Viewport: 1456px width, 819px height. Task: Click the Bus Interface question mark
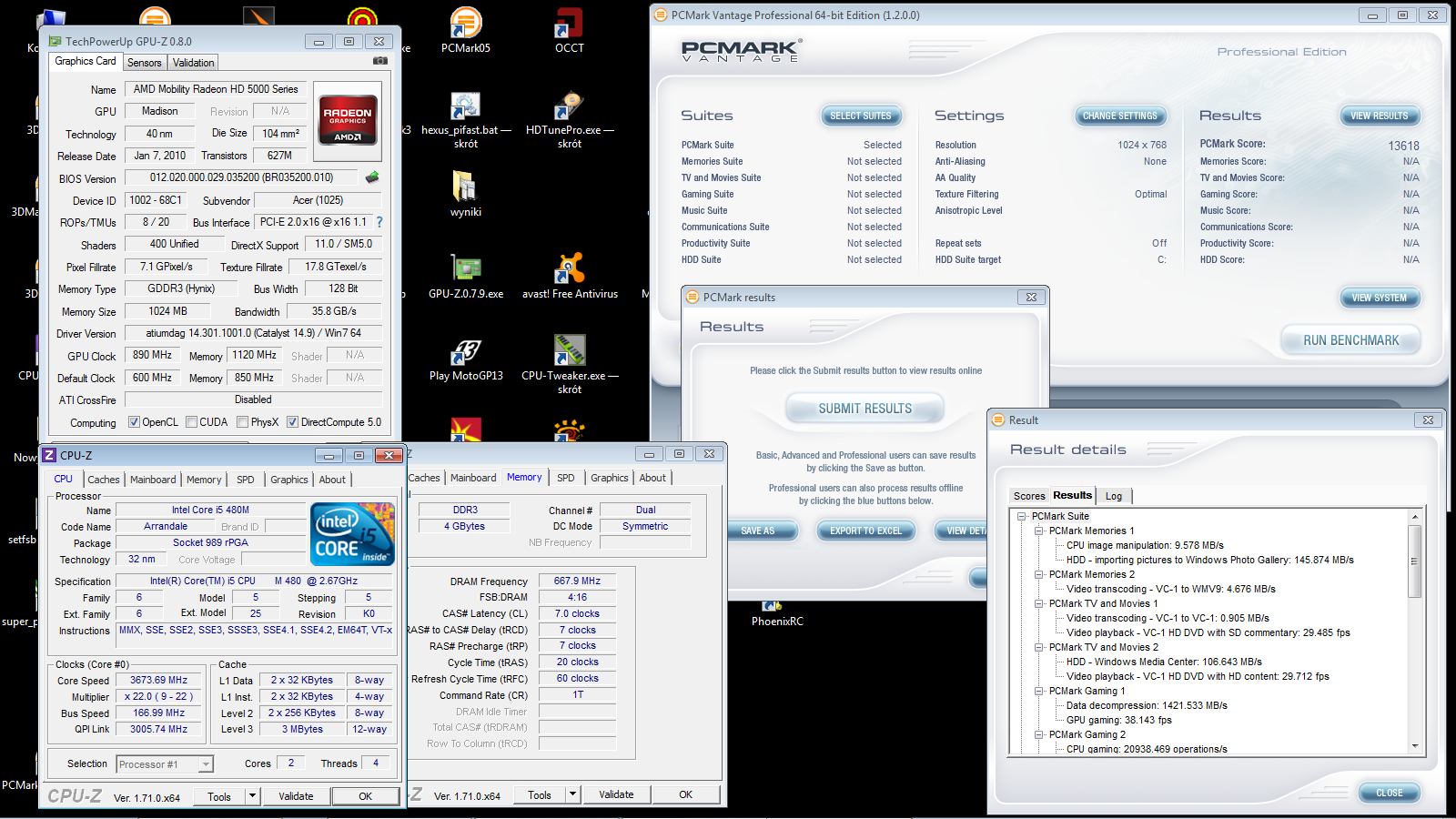pos(379,222)
